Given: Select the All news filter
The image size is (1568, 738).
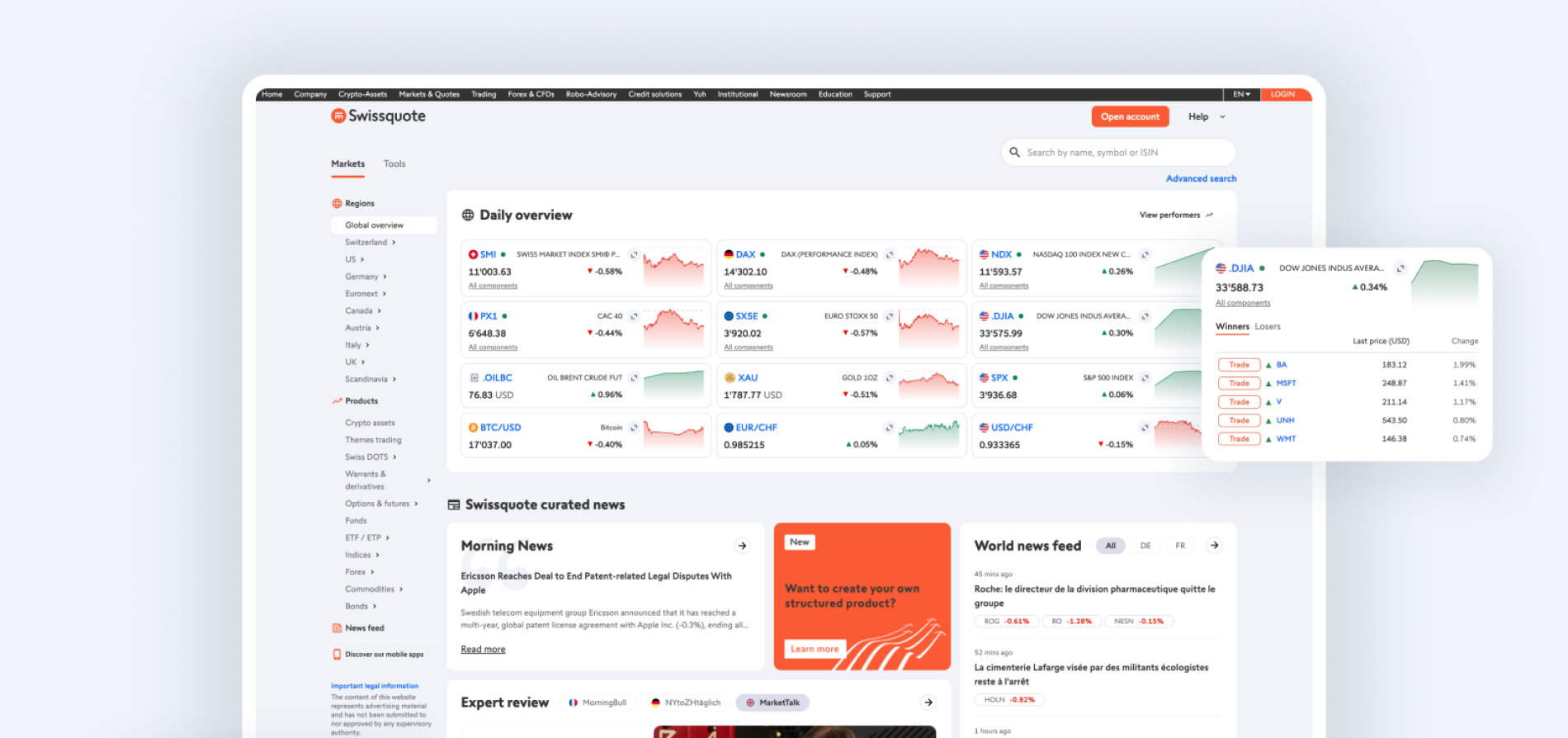Looking at the screenshot, I should pyautogui.click(x=1110, y=546).
